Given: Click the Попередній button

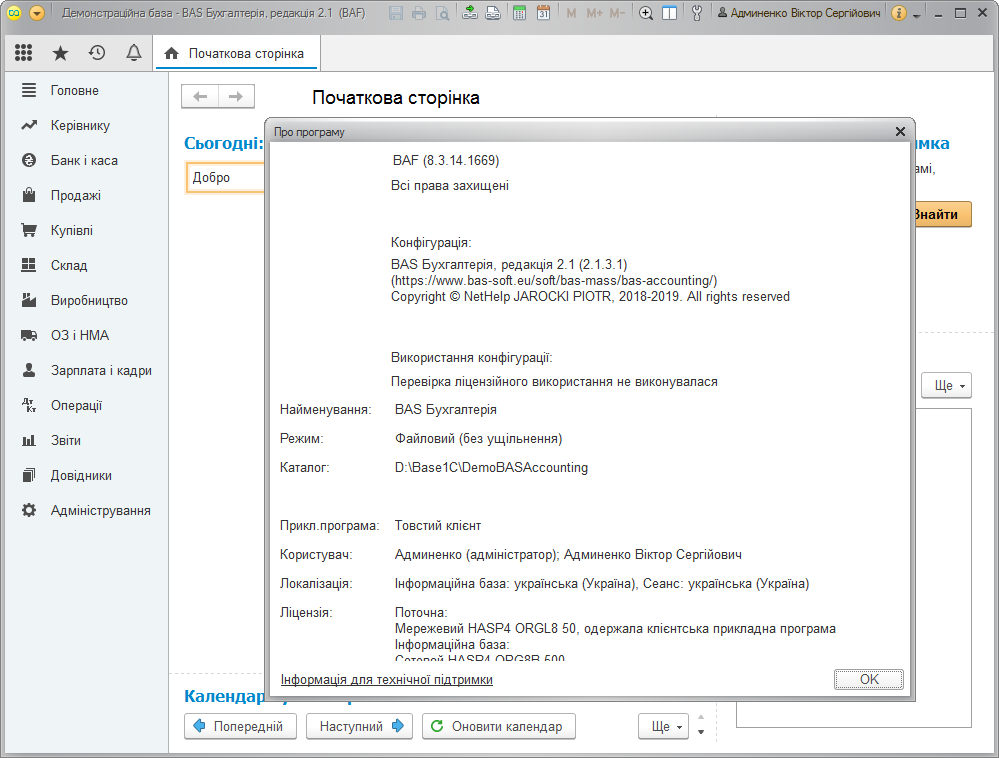Looking at the screenshot, I should (x=241, y=727).
